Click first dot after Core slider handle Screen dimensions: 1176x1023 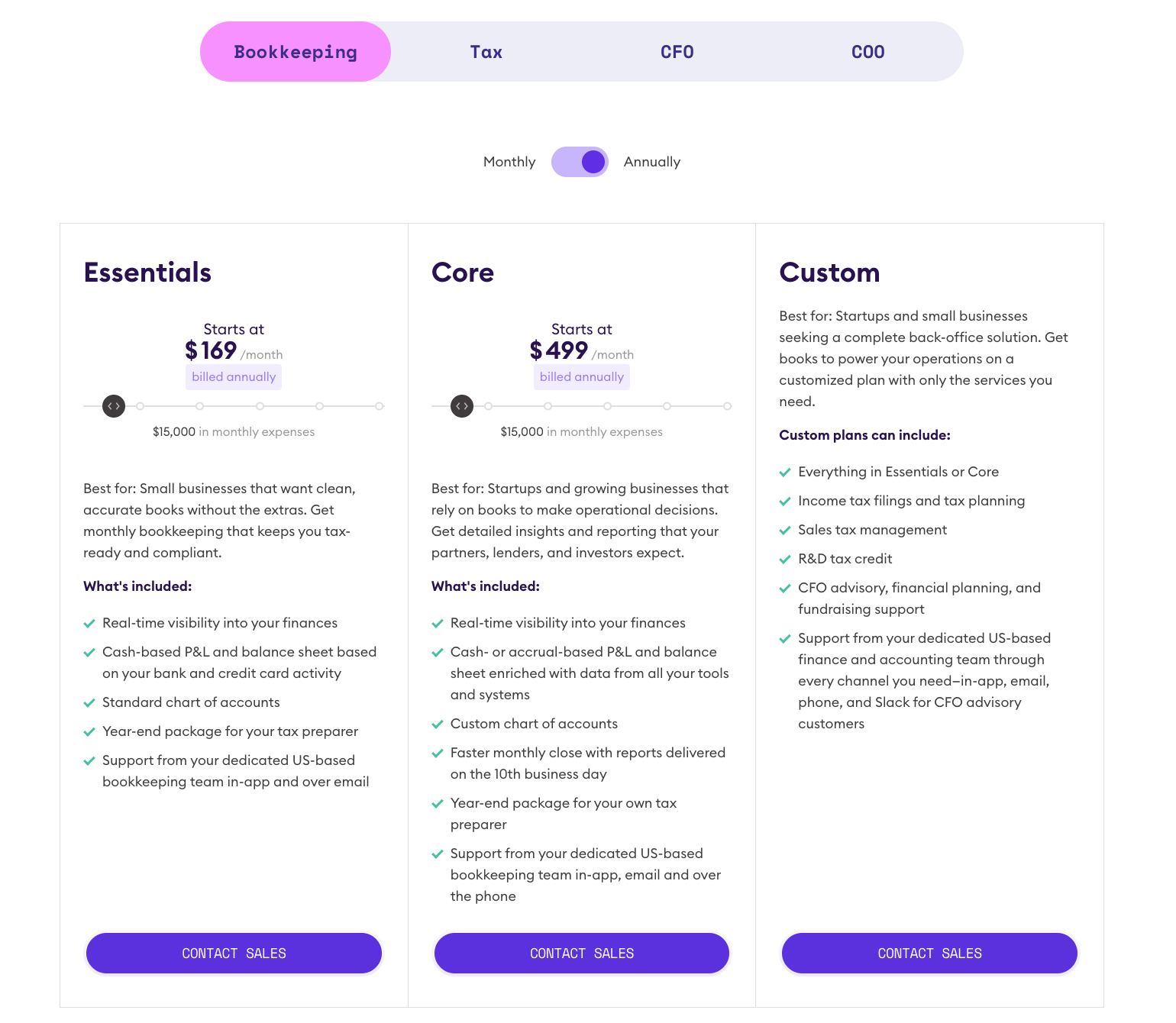point(489,406)
